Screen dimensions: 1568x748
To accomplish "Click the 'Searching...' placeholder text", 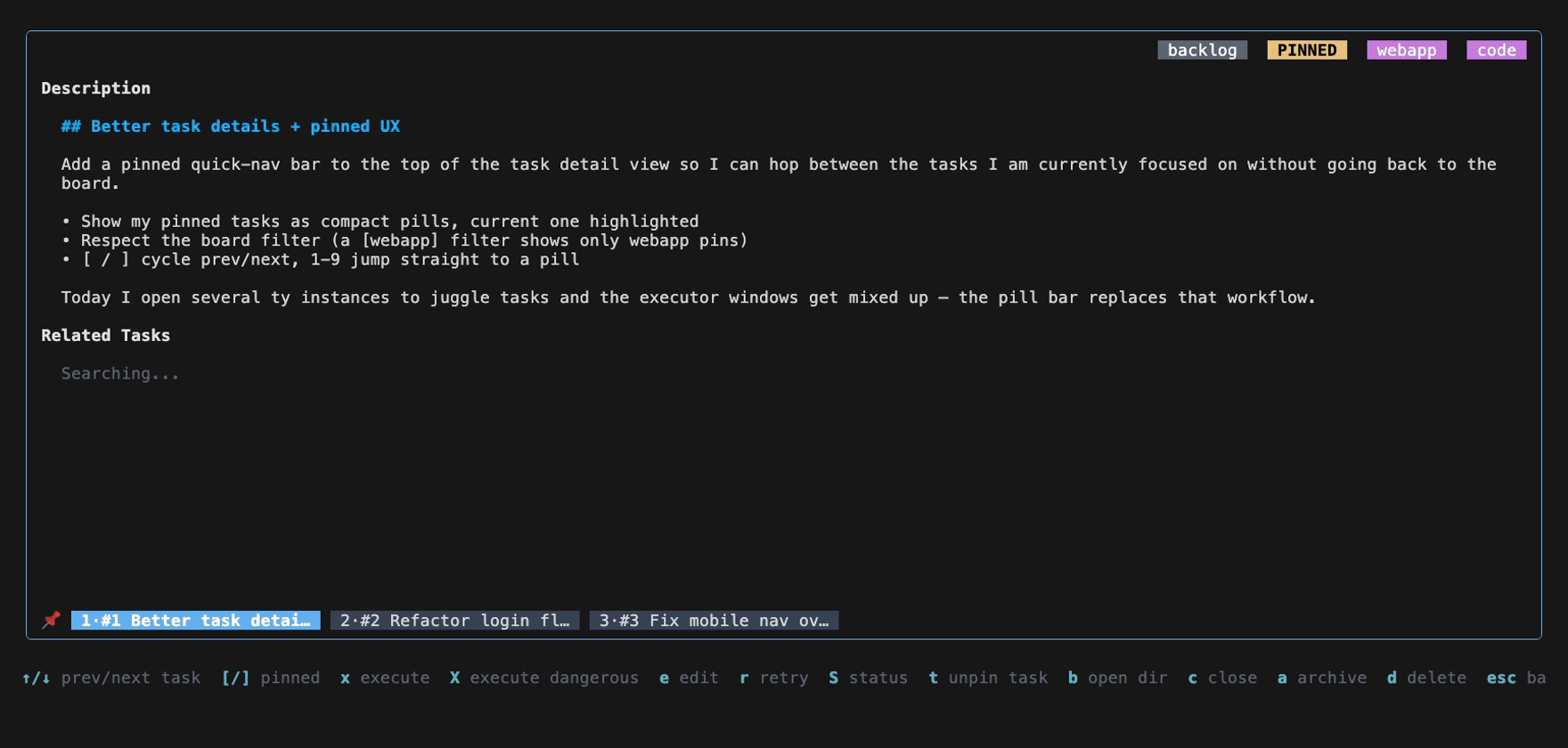I will click(x=120, y=374).
